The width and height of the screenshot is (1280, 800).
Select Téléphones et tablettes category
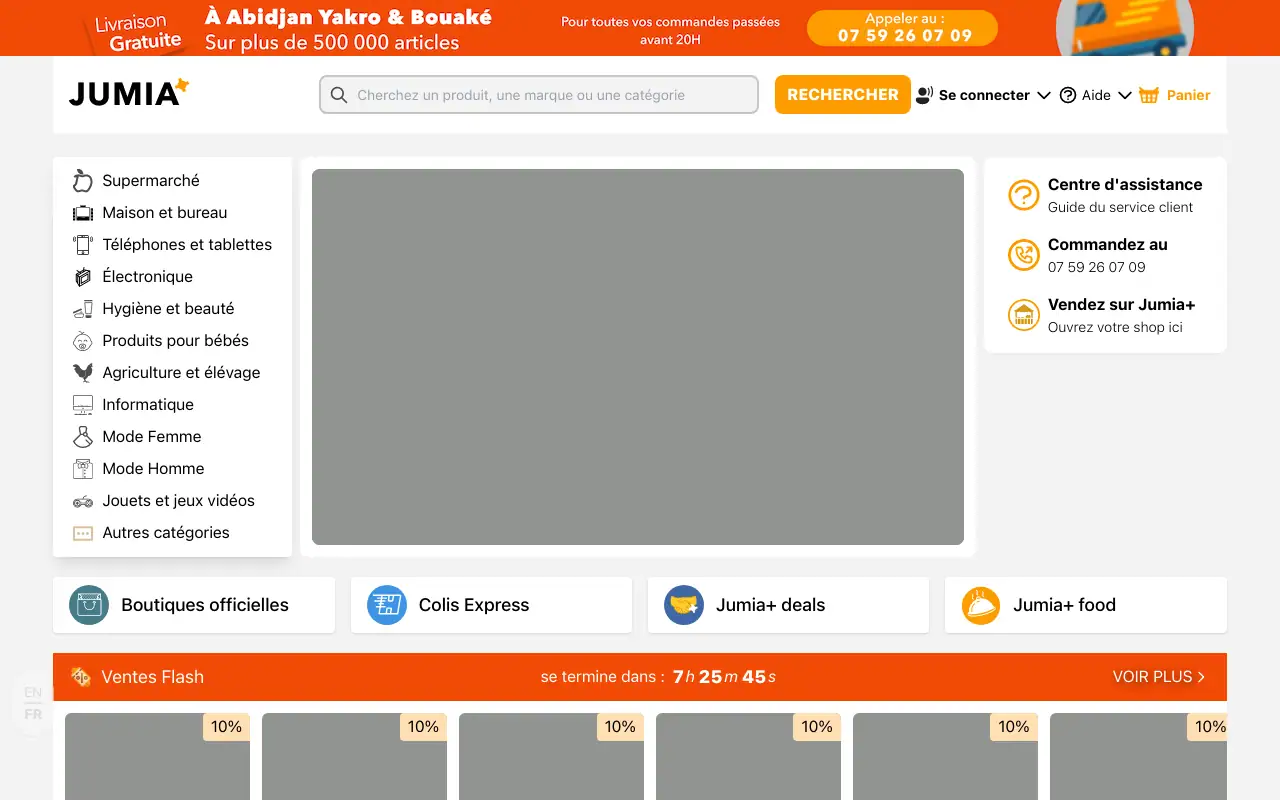coord(186,245)
